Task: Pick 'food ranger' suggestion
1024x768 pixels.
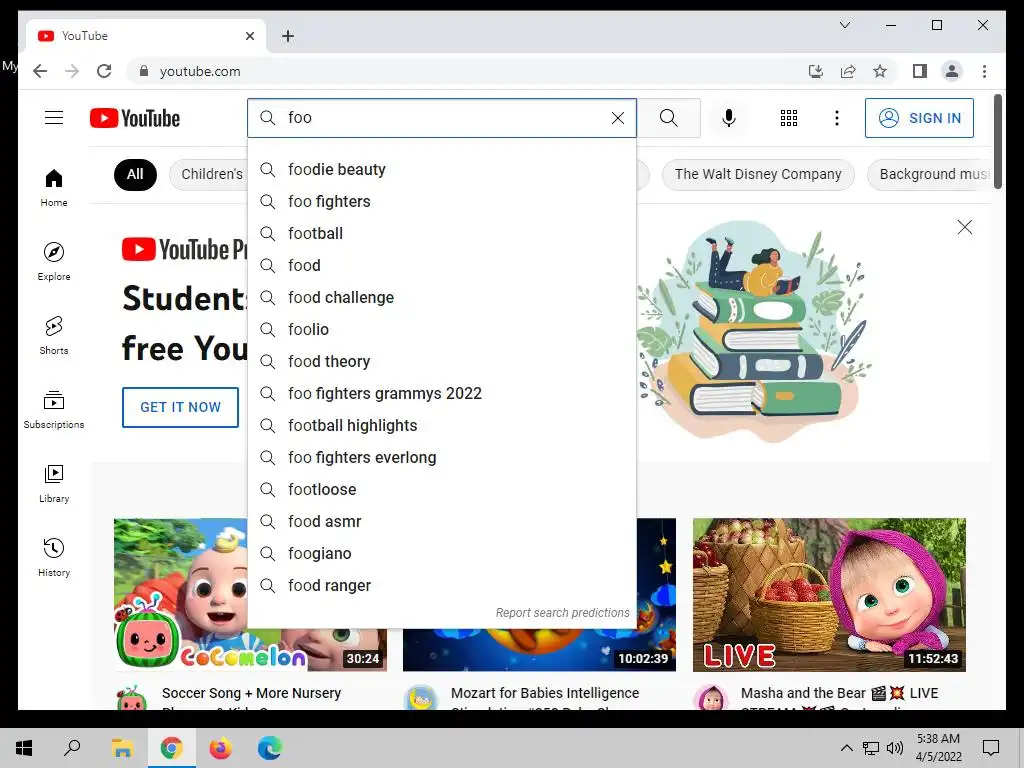Action: pos(442,586)
